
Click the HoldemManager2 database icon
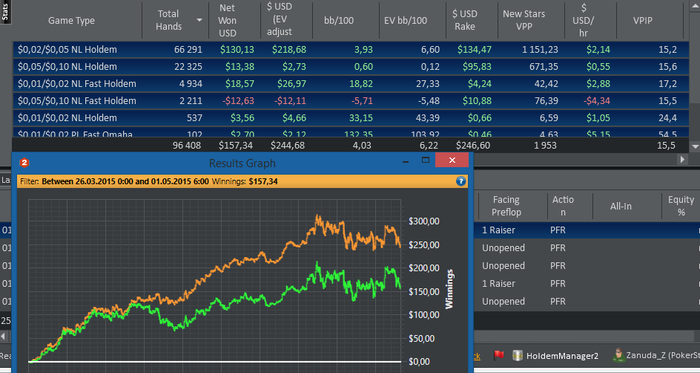(517, 355)
